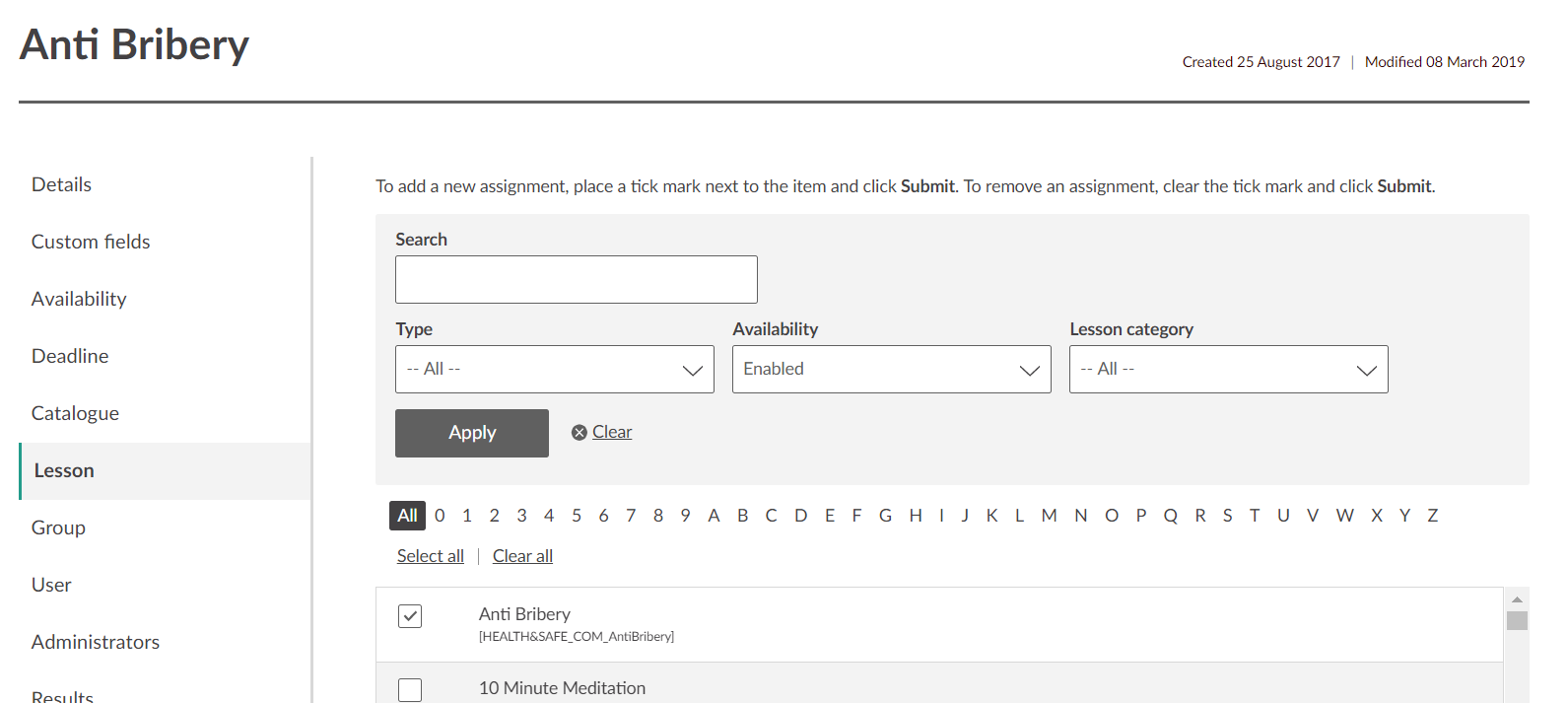This screenshot has height=703, width=1568.
Task: Expand the Availability dropdown set to Enabled
Action: (x=891, y=370)
